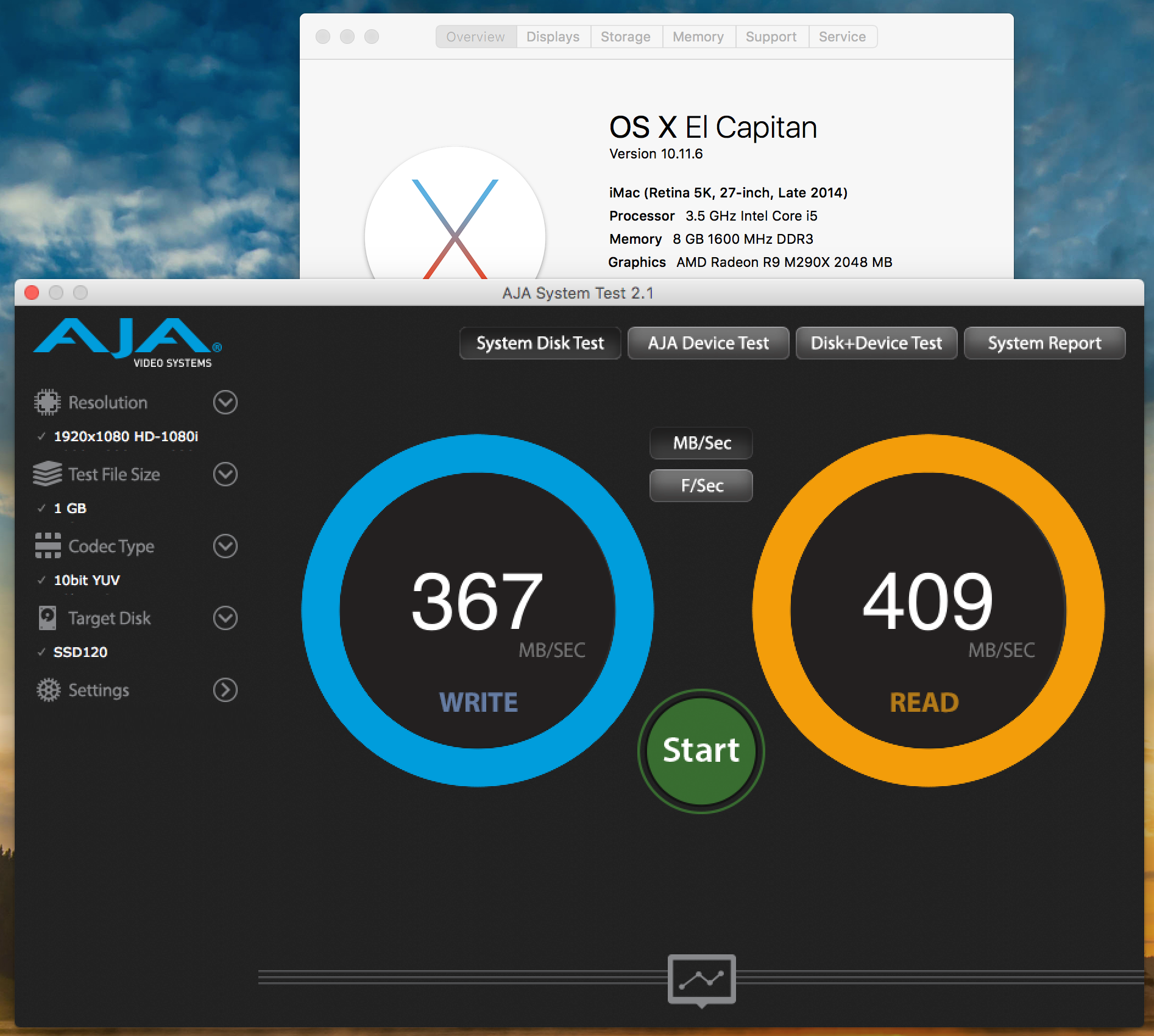Expand the Codec Type chevron

[x=225, y=546]
